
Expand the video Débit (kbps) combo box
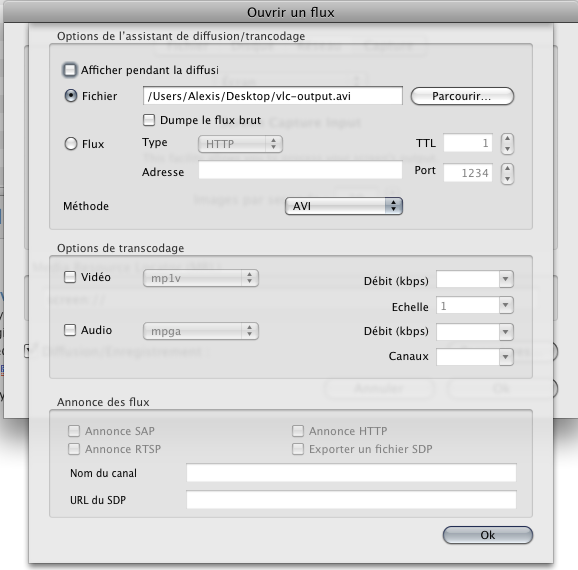click(x=506, y=279)
